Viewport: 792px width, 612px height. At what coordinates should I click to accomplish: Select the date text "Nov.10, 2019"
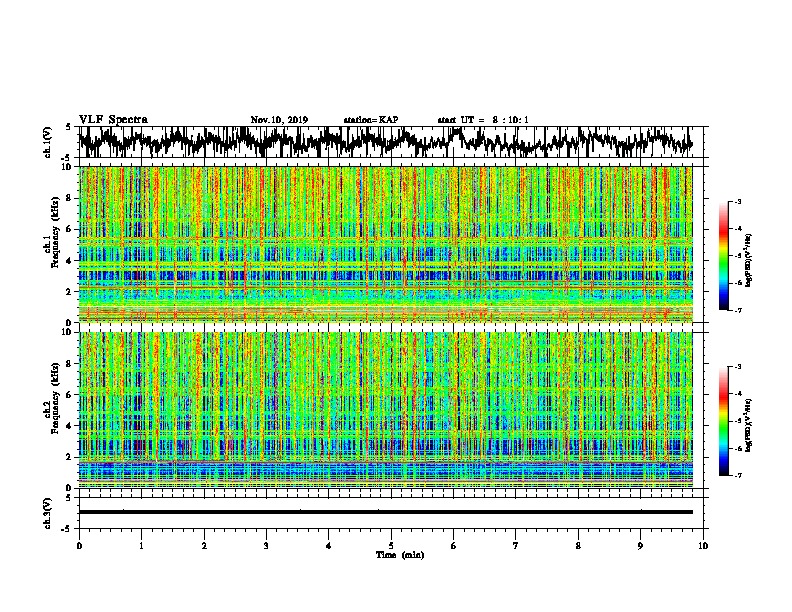[279, 120]
